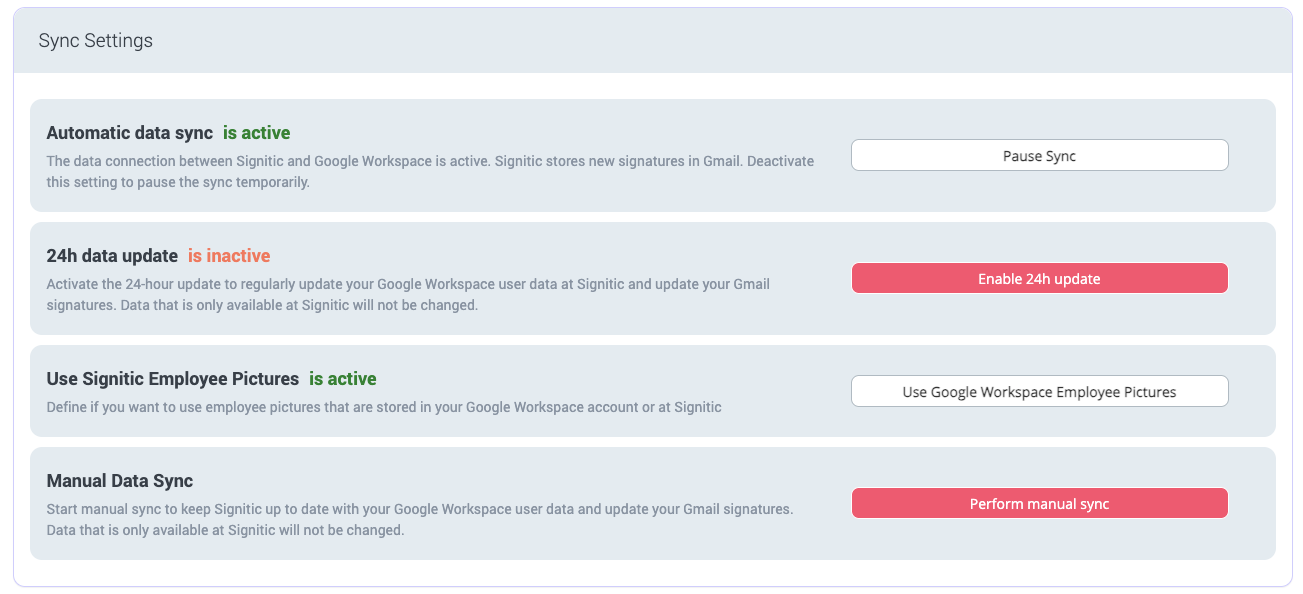Click "this setting to pause the sync temporarily" line
This screenshot has width=1303, height=594.
(x=178, y=183)
